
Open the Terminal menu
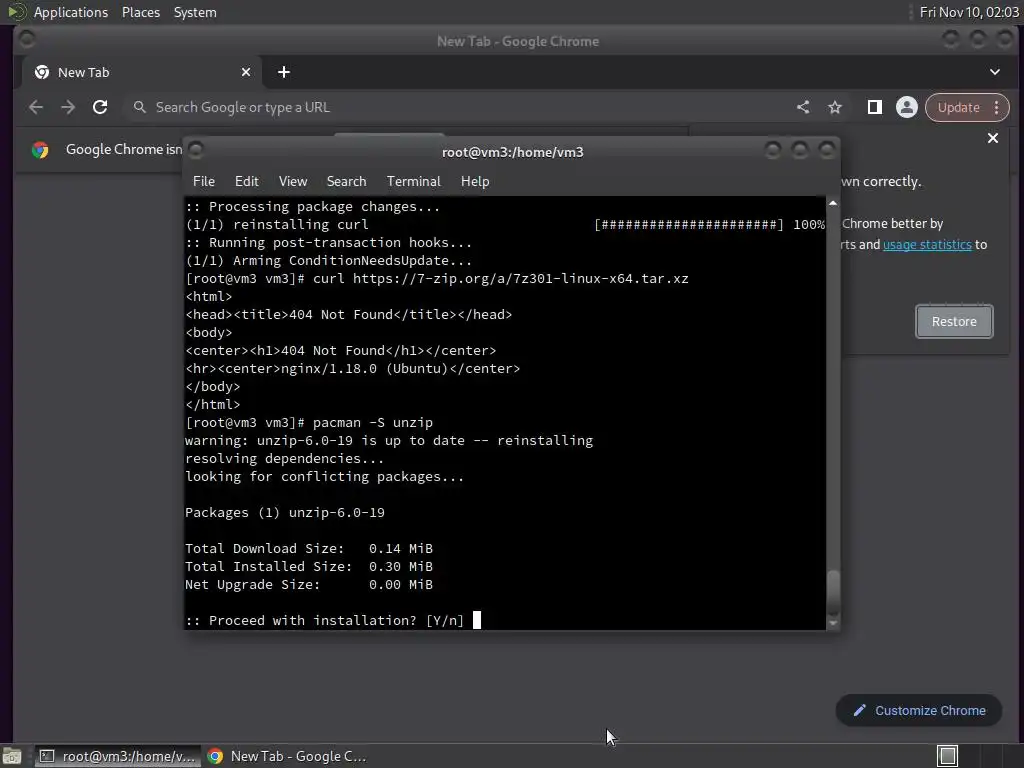[413, 181]
